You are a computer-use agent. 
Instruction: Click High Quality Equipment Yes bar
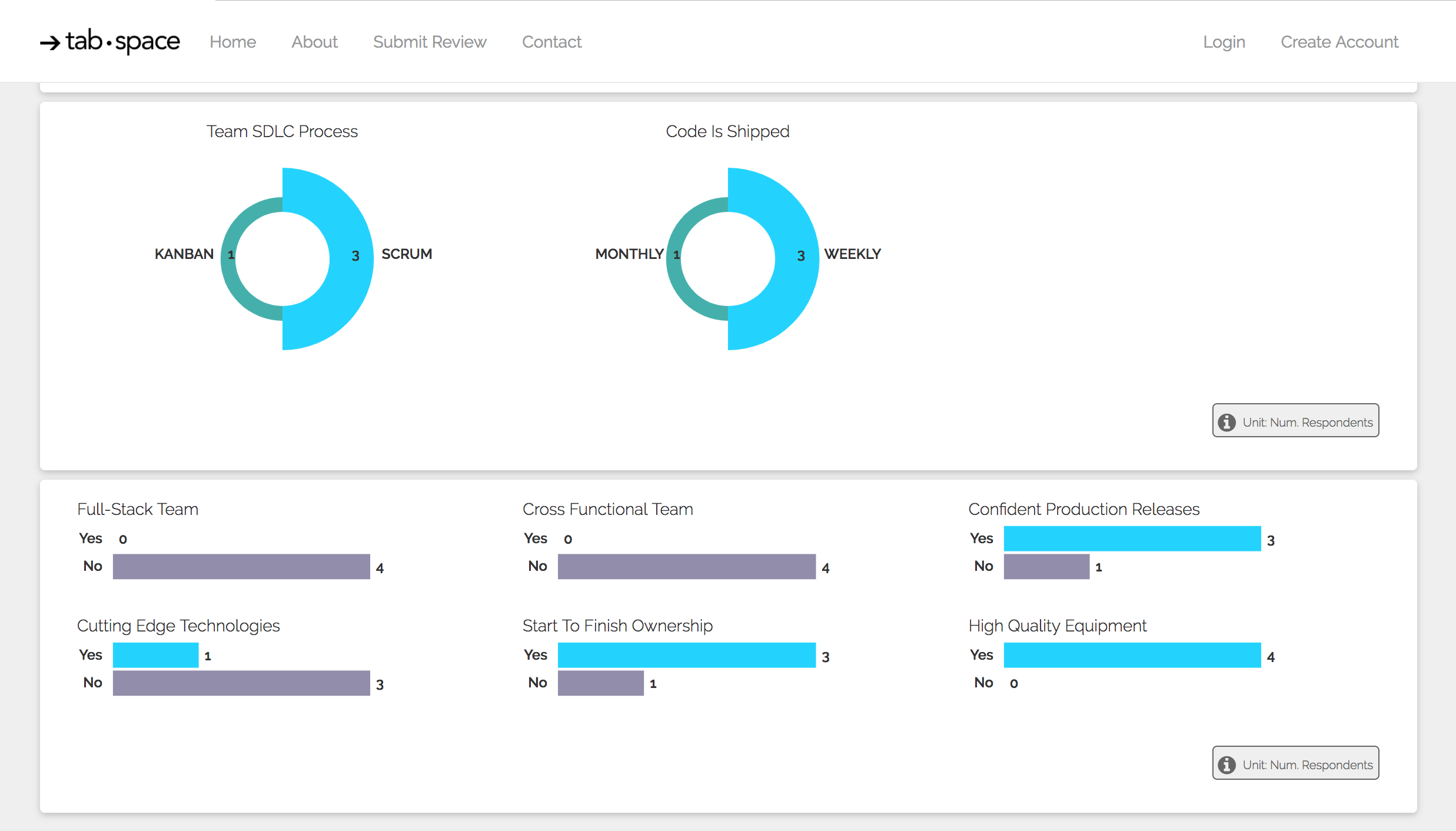(x=1132, y=655)
